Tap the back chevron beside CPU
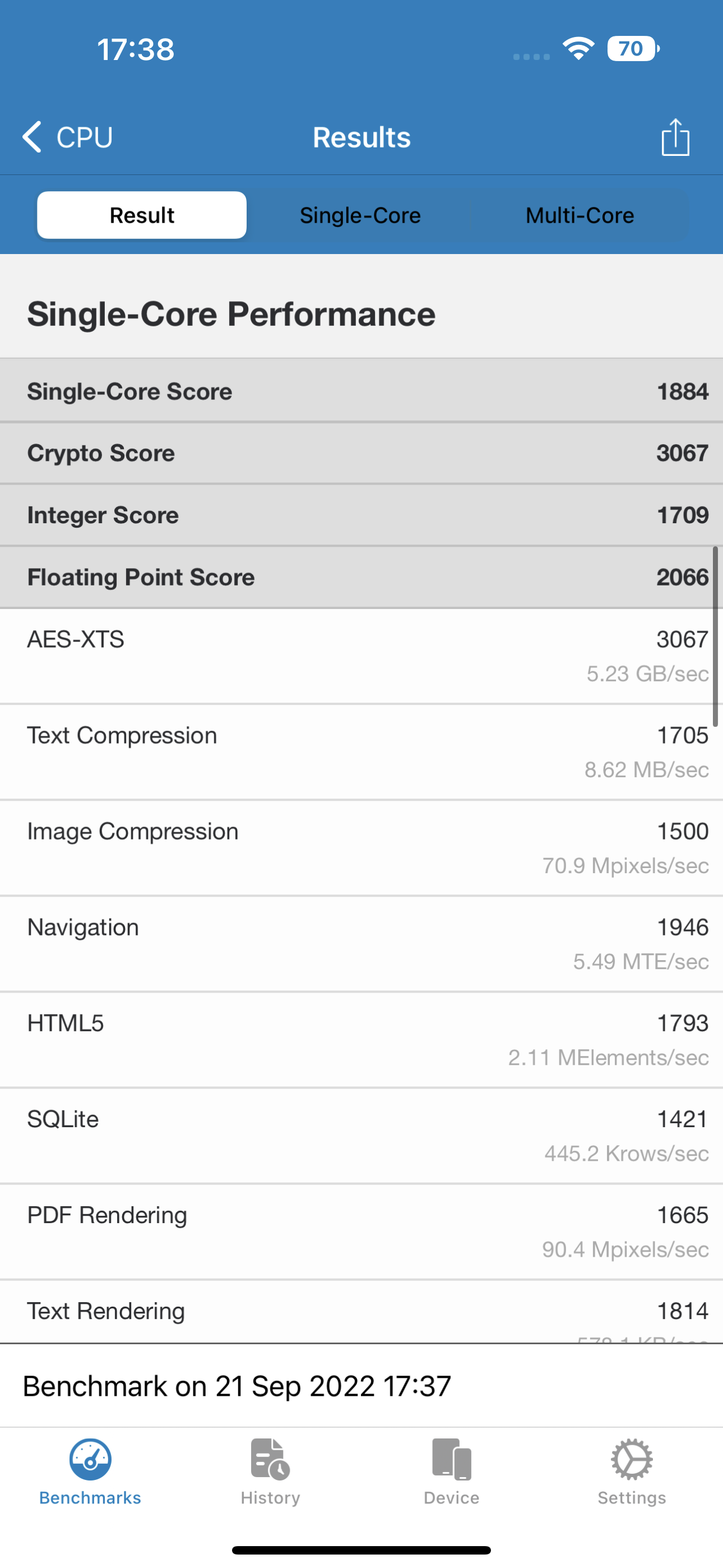 [x=33, y=136]
